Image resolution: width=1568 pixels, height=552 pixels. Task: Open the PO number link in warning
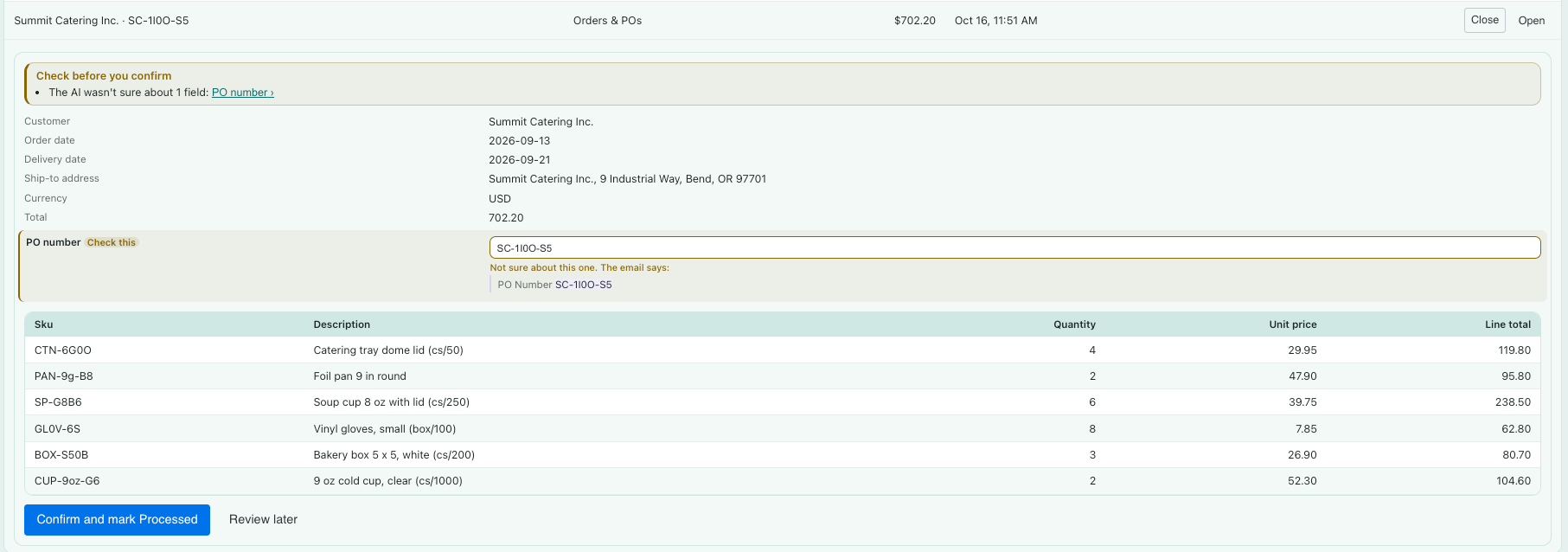pyautogui.click(x=243, y=93)
